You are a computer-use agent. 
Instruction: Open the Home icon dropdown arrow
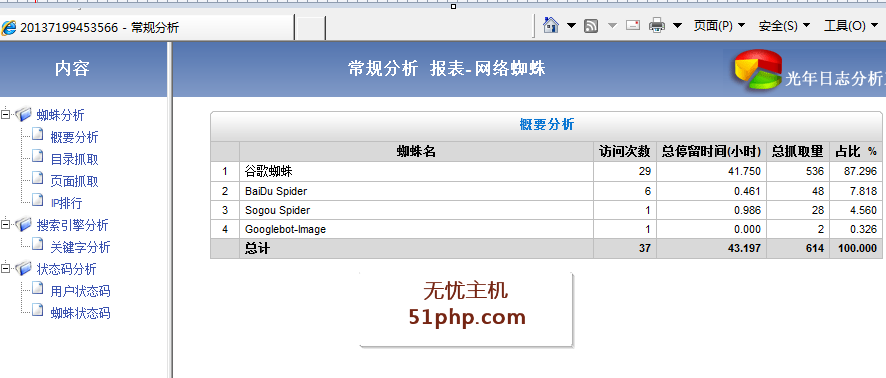(x=571, y=25)
